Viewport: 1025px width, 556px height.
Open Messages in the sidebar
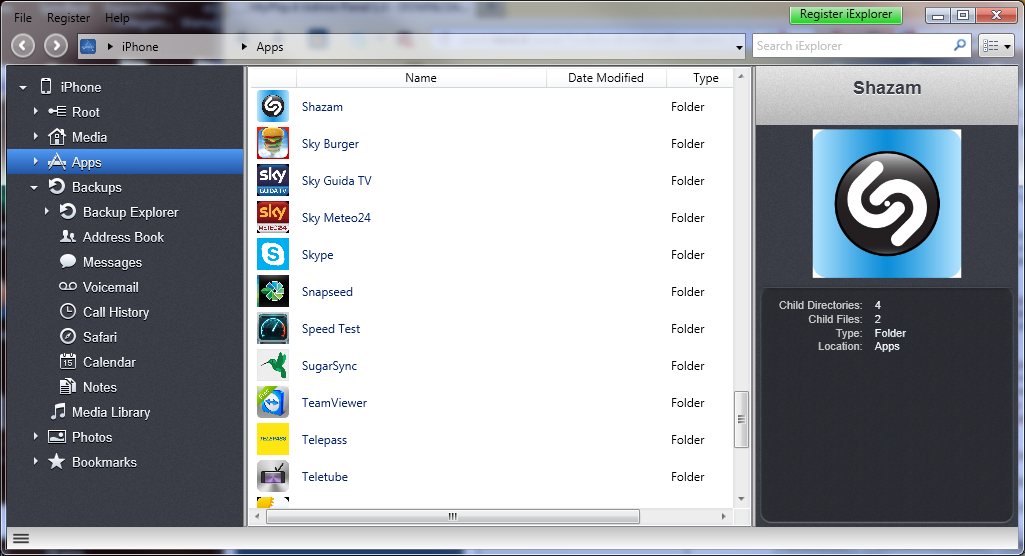point(112,262)
